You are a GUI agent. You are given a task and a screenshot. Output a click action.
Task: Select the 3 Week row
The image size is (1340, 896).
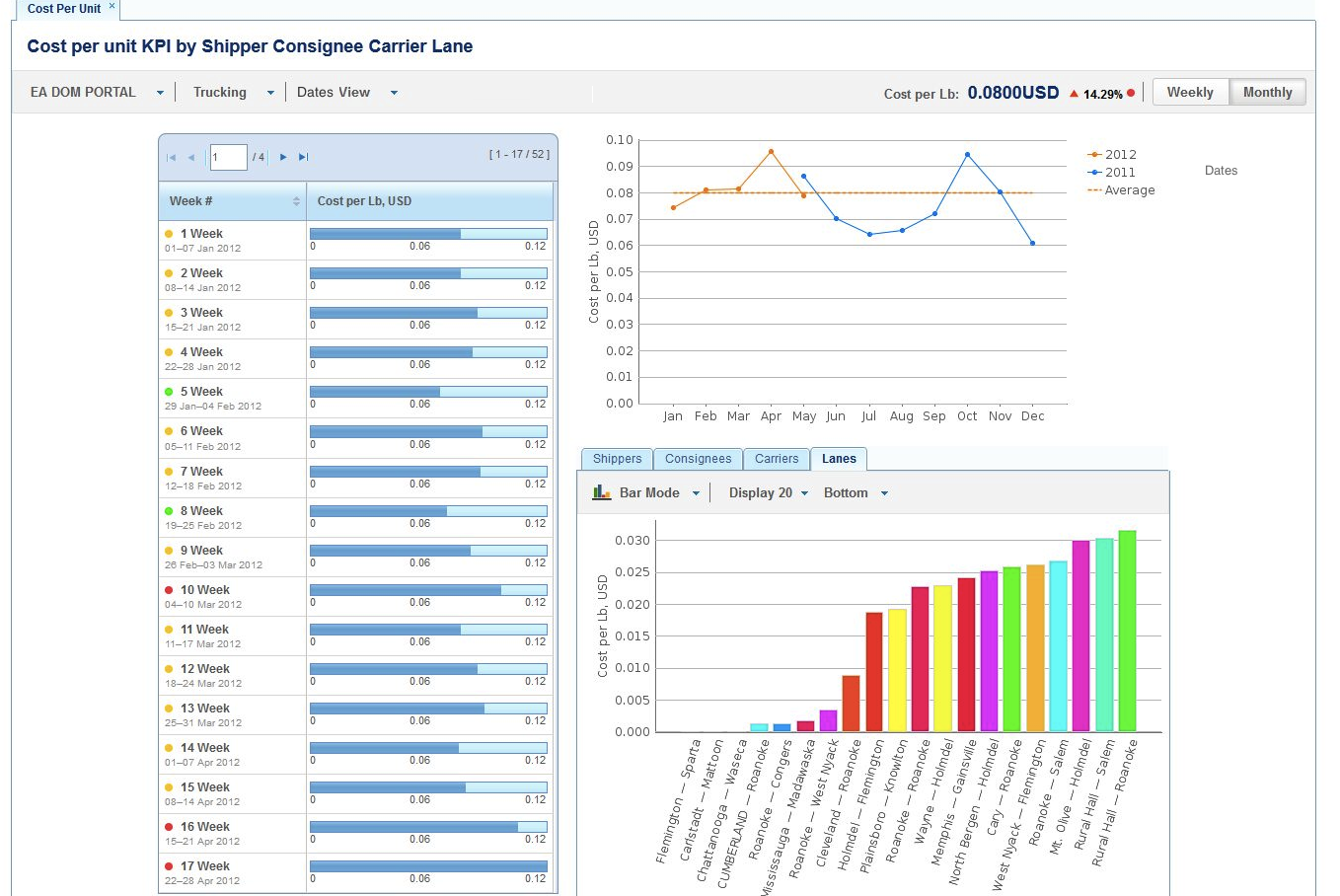click(x=358, y=320)
